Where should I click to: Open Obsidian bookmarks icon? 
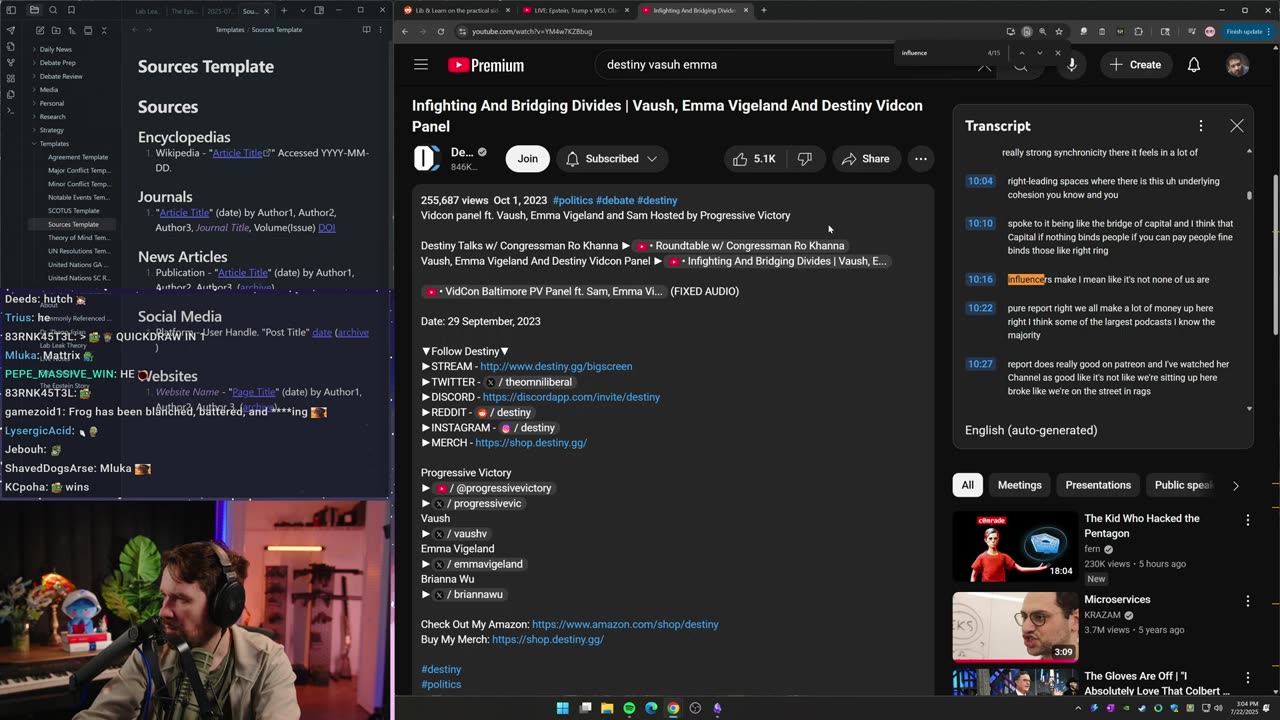71,10
